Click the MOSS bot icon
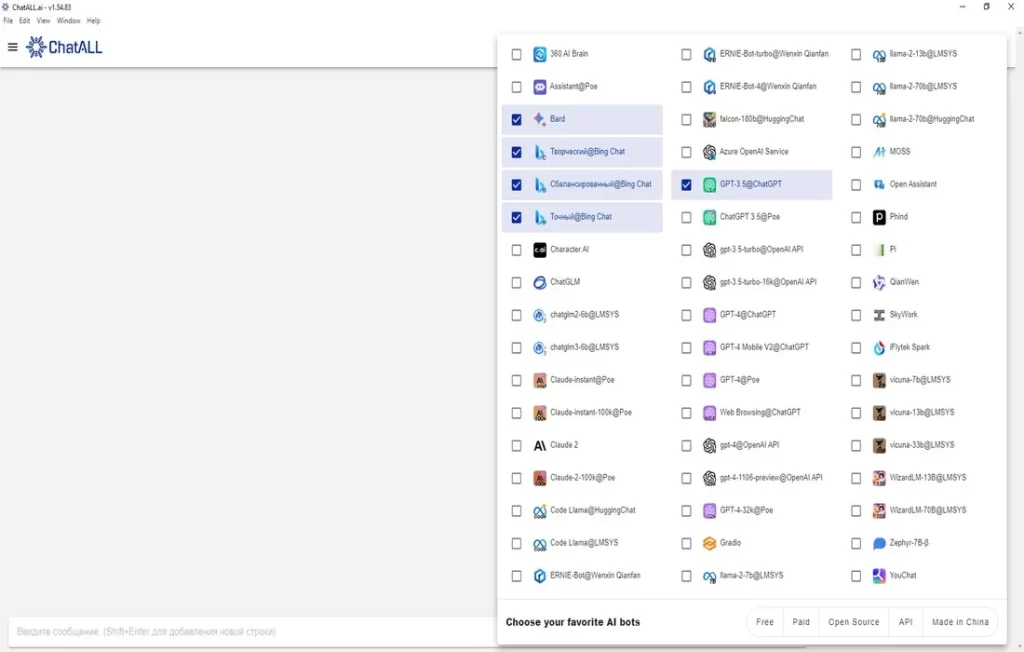The image size is (1024, 652). coord(879,152)
